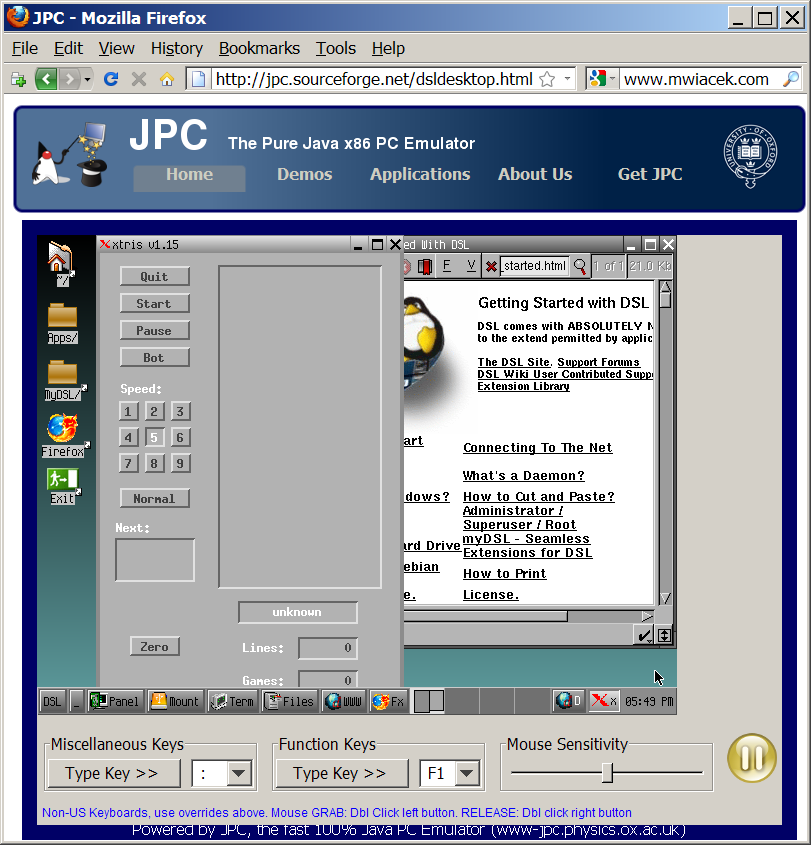Viewport: 811px width, 845px height.
Task: Open the Apps folder on desktop
Action: [x=62, y=317]
